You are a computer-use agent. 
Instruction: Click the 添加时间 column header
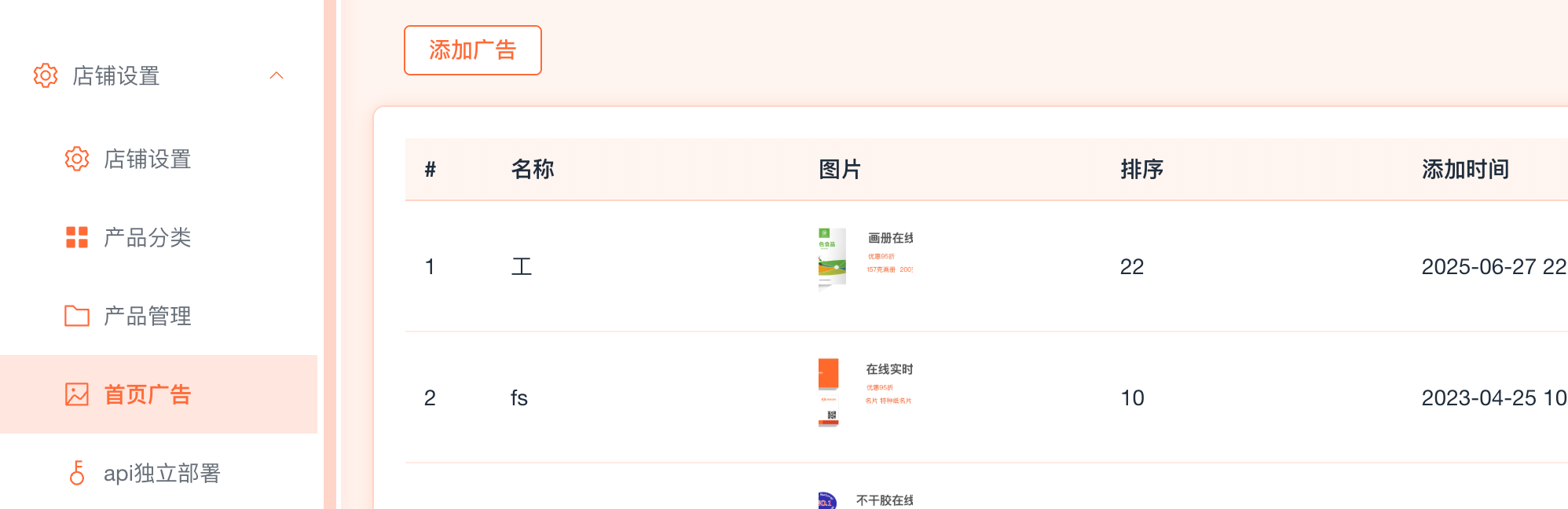1465,170
